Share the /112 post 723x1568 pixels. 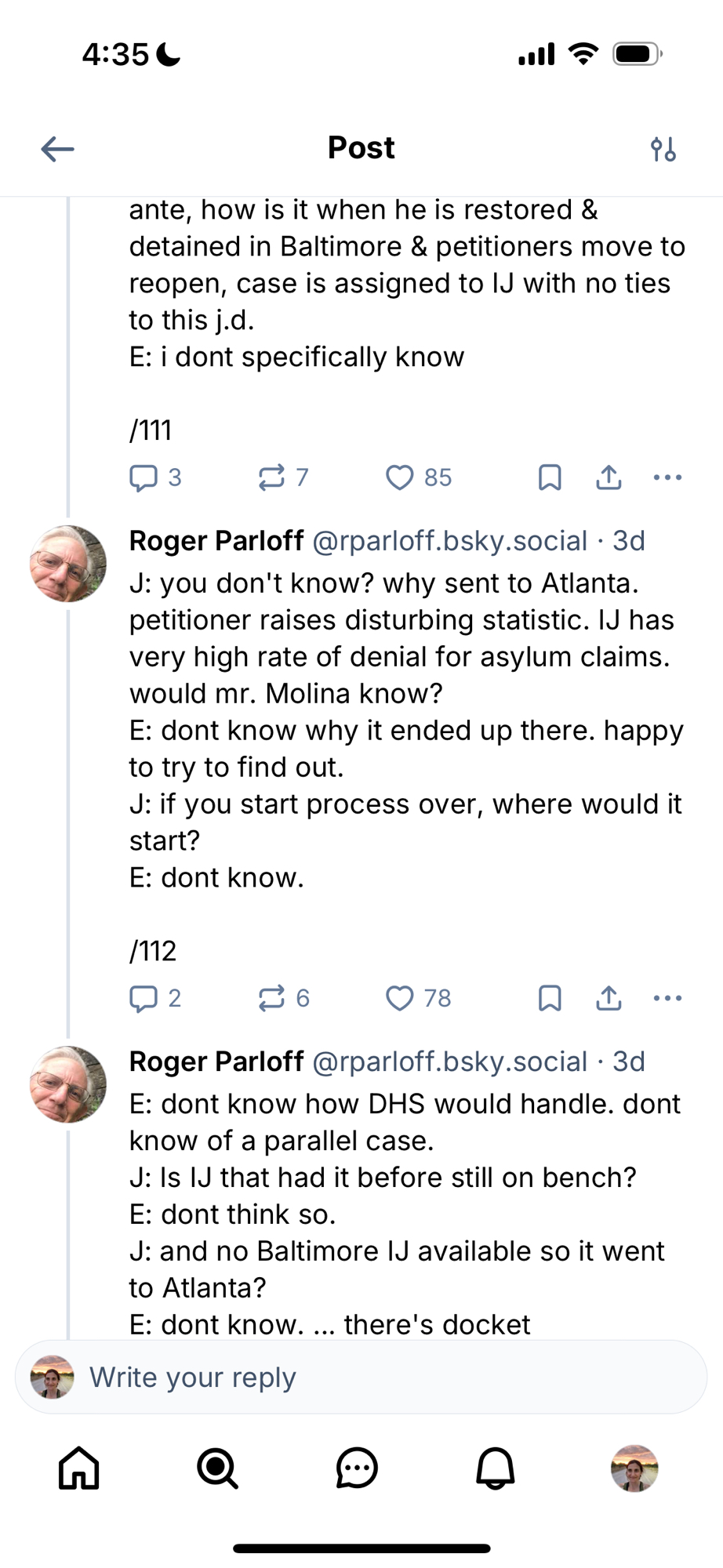pyautogui.click(x=609, y=998)
